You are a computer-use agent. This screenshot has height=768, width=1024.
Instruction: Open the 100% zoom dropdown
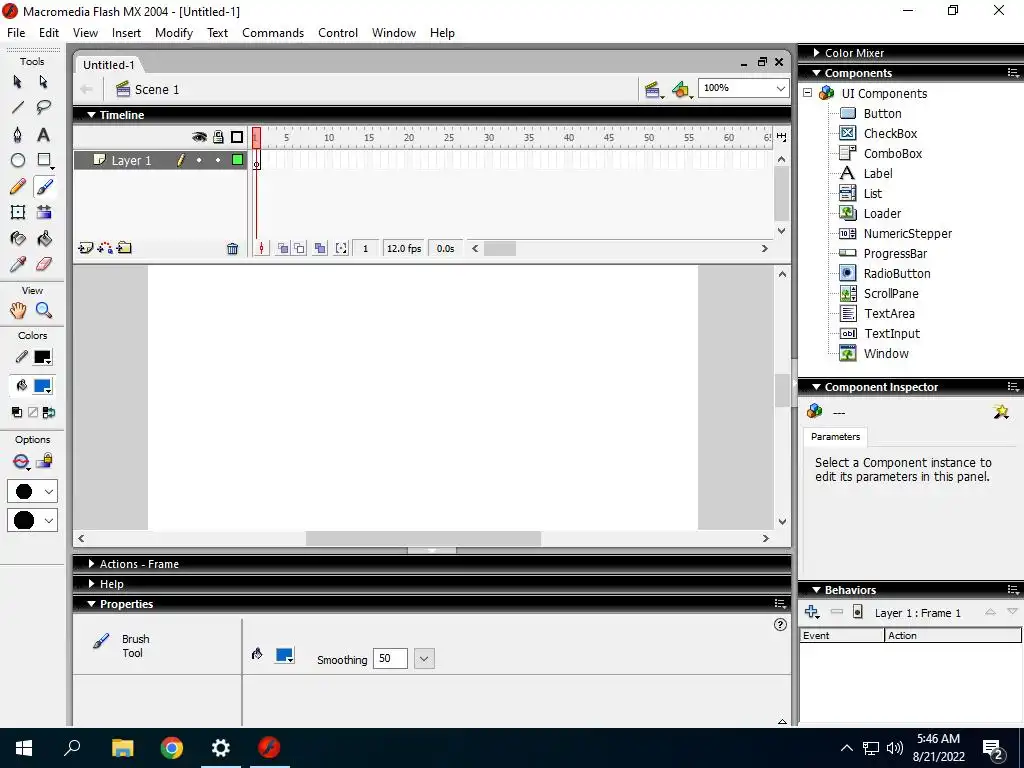tap(780, 88)
